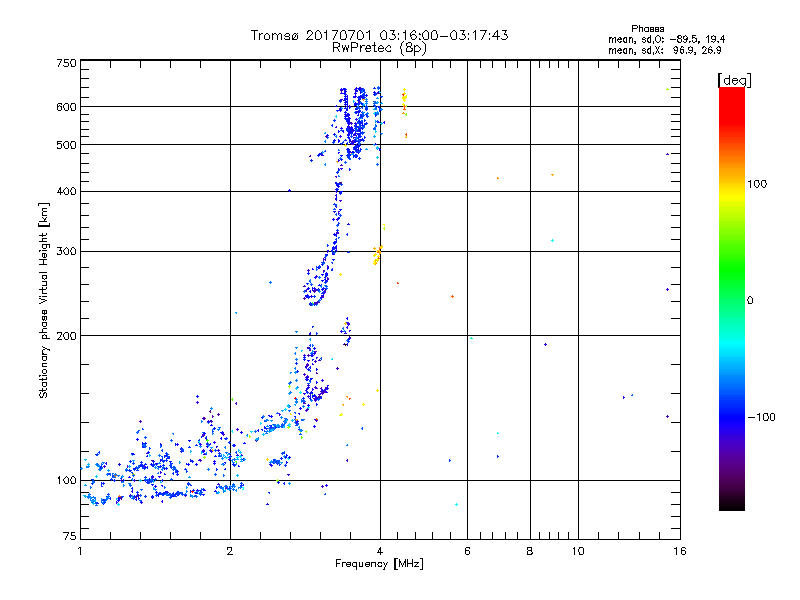
Task: Select the frequency axis tick label '4'
Action: 380,551
